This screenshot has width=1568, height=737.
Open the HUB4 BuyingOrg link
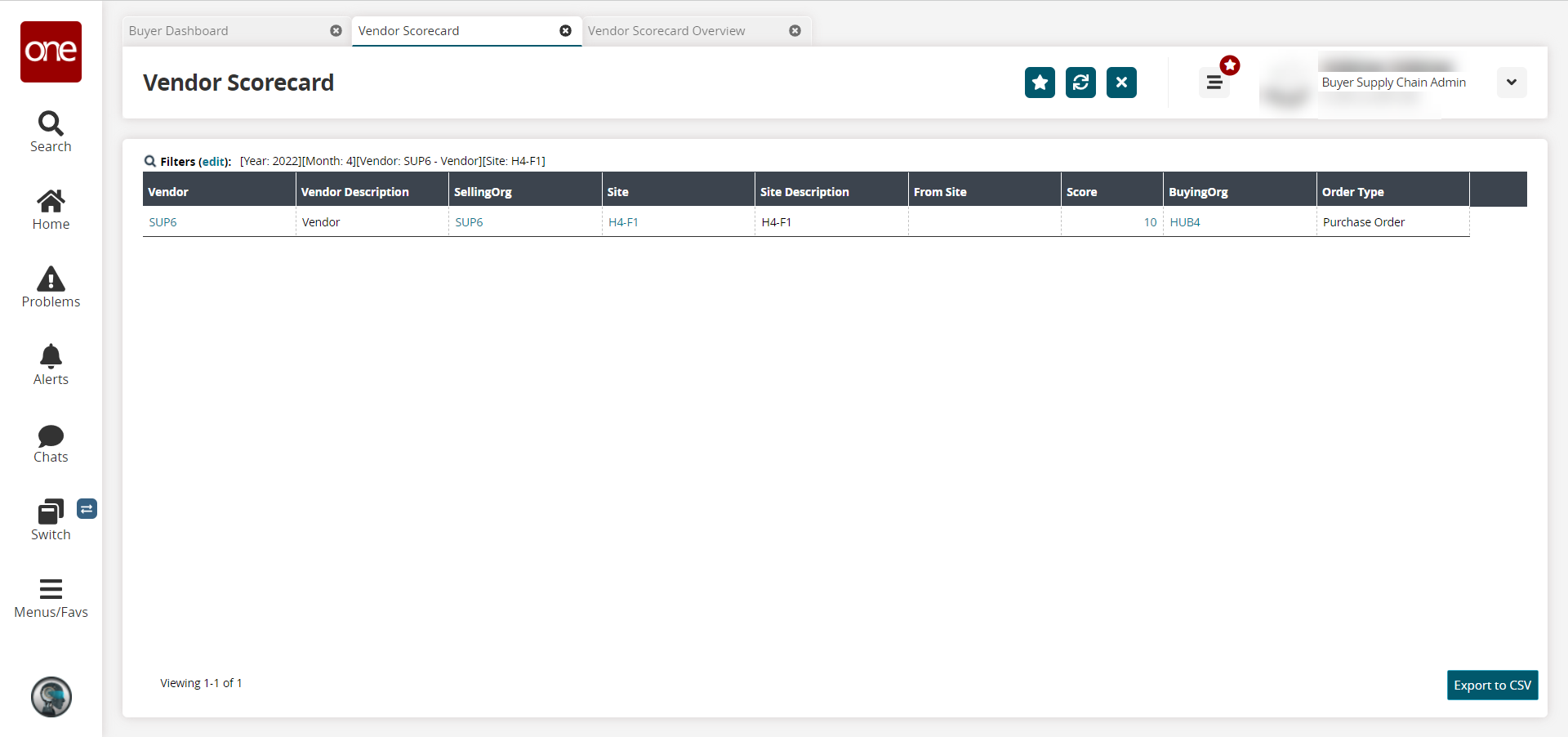[1185, 222]
